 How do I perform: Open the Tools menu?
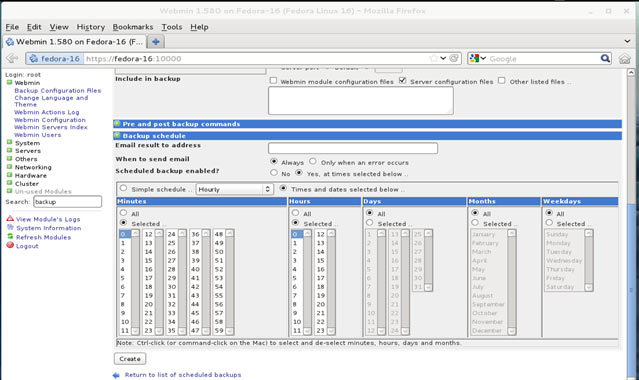[172, 27]
